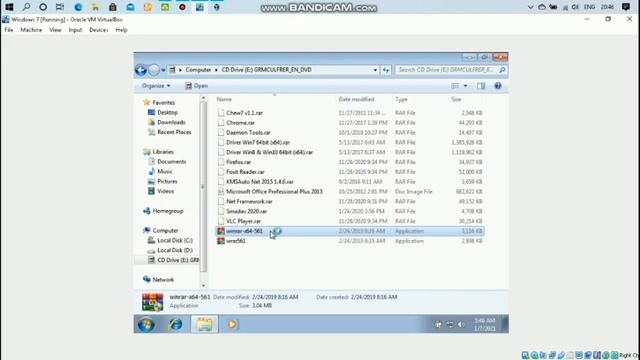Click the Windows 10 taskbar search icon
Viewport: 640px width, 360px height.
26,7
